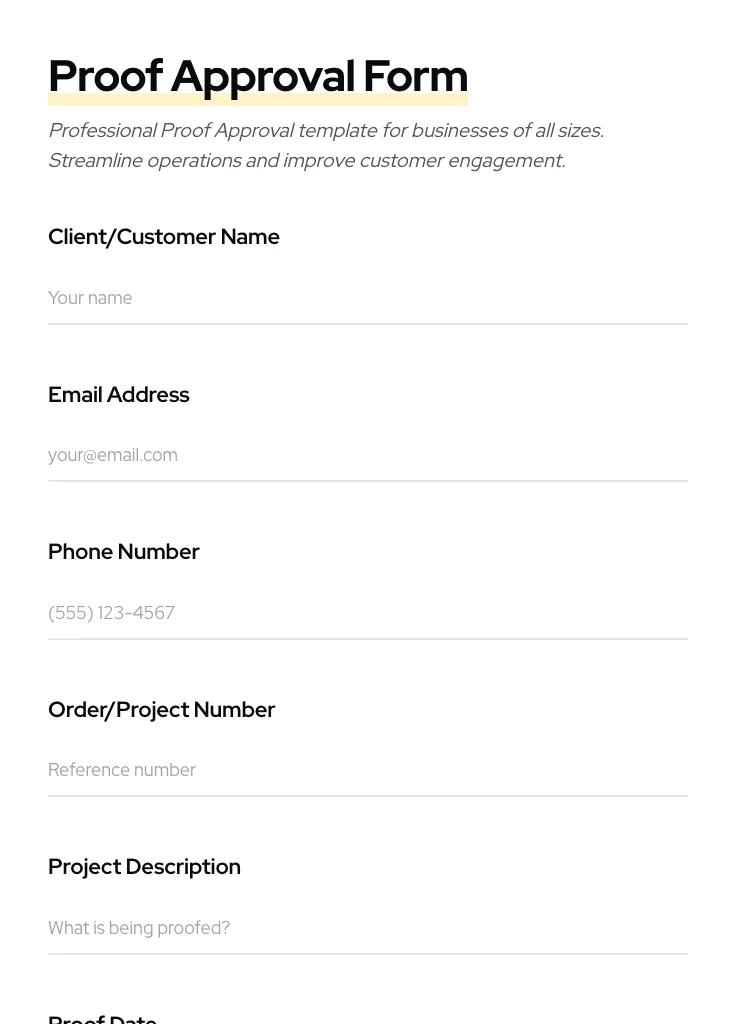Click the 'Your name' placeholder text
Screen dimensions: 736x1024
90,298
